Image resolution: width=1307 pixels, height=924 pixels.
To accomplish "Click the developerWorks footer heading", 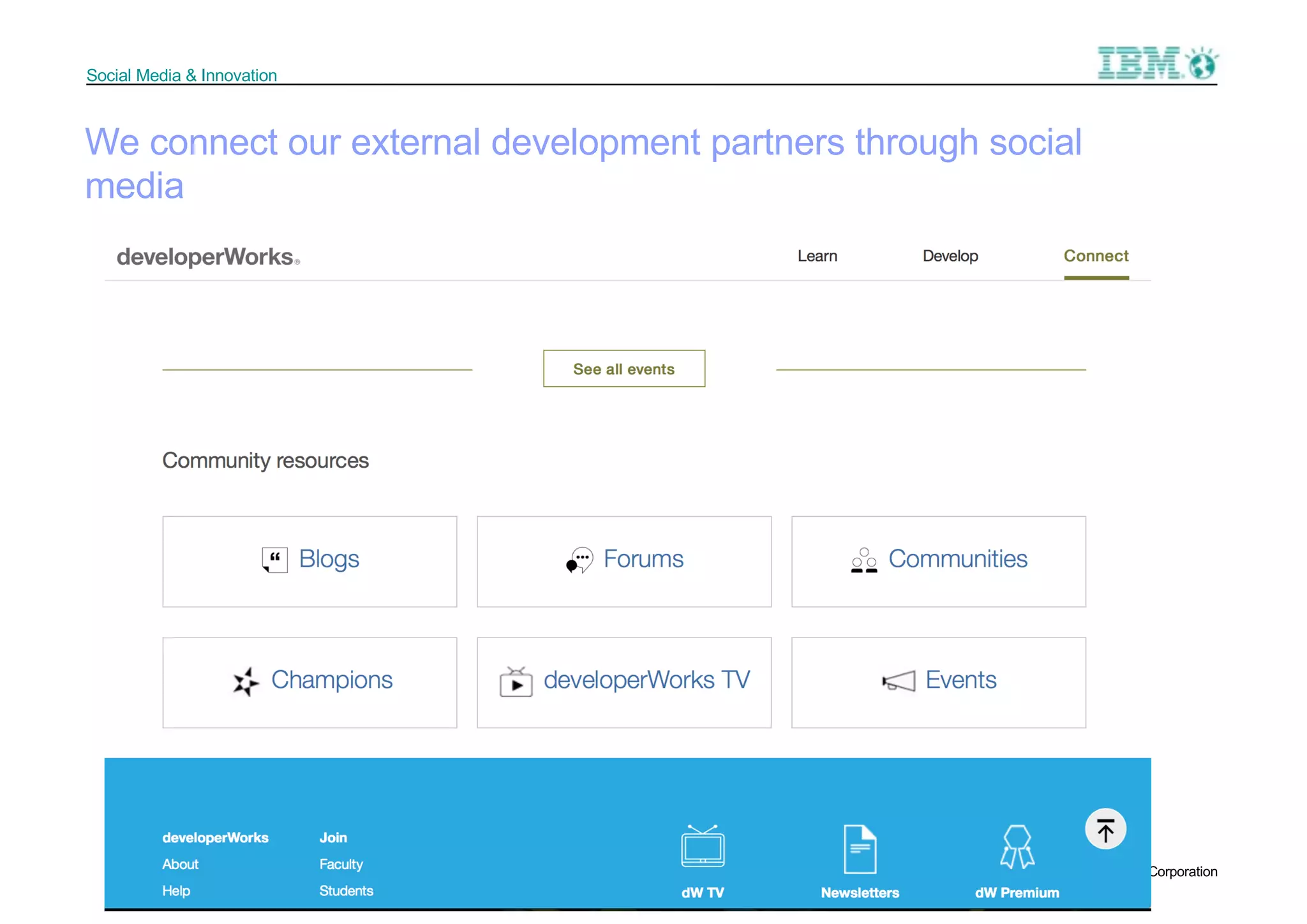I will (x=215, y=838).
